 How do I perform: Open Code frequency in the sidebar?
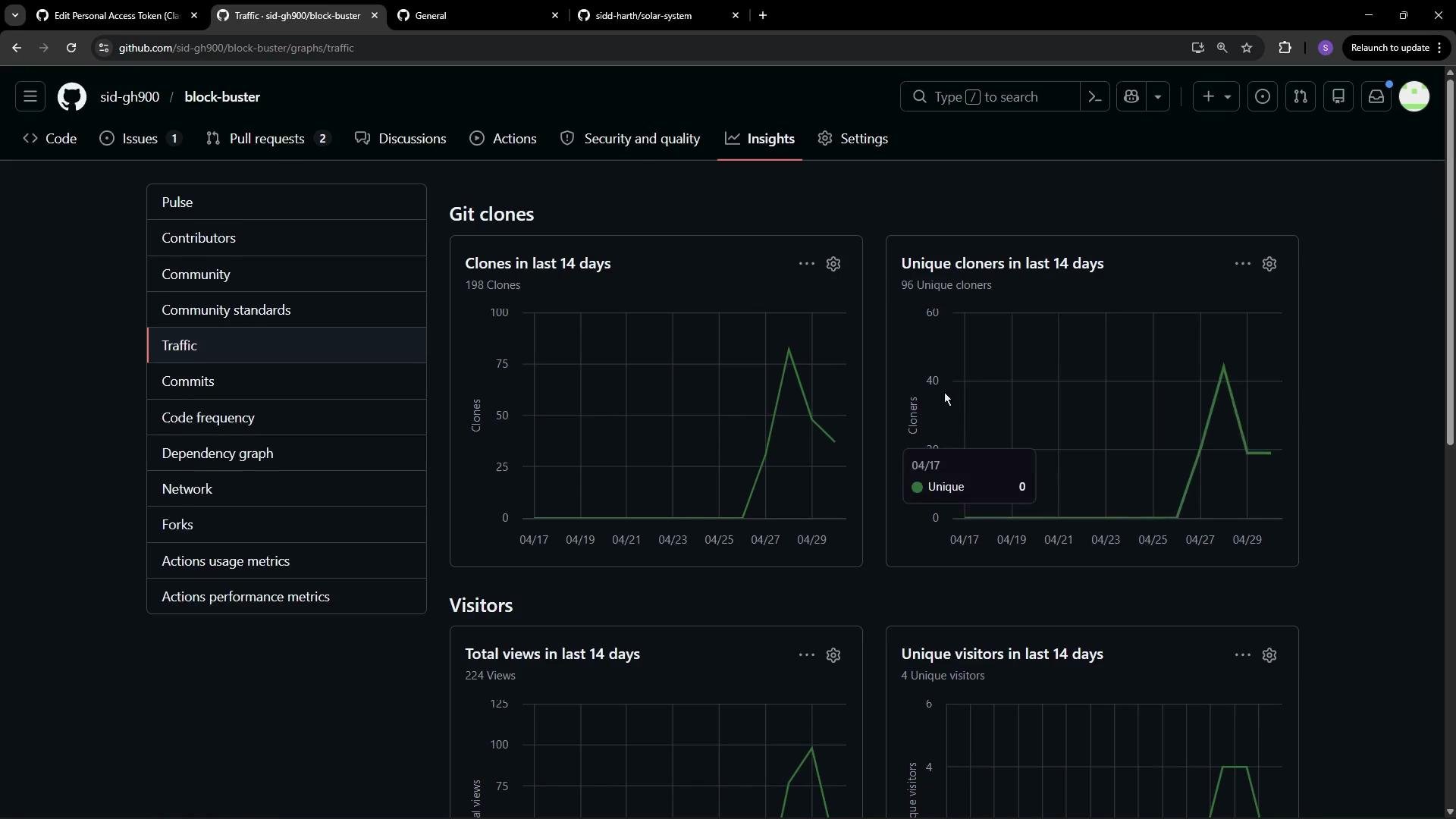point(287,418)
